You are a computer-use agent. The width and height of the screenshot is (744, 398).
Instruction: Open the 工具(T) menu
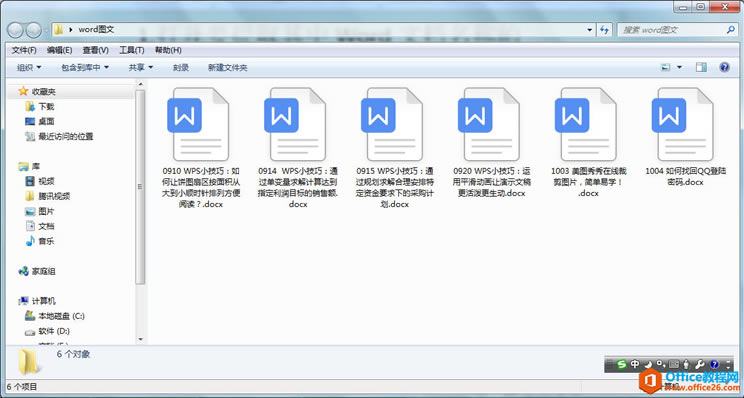(x=131, y=50)
